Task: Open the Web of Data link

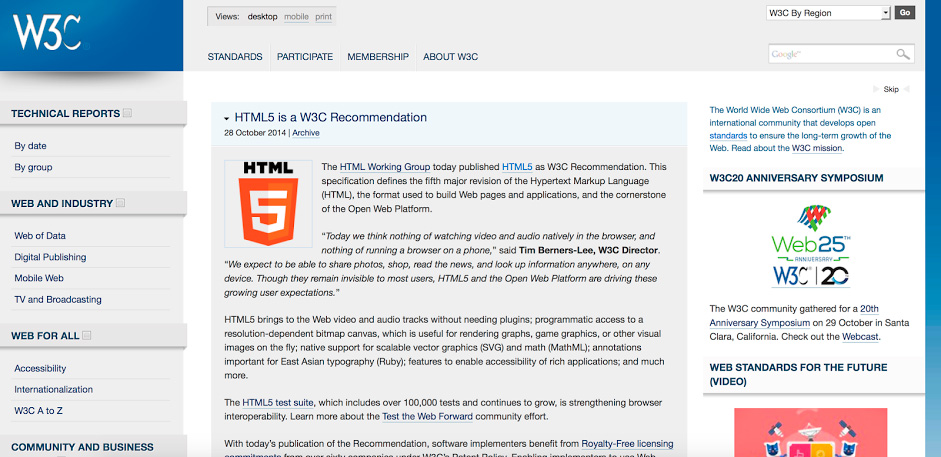Action: 40,236
